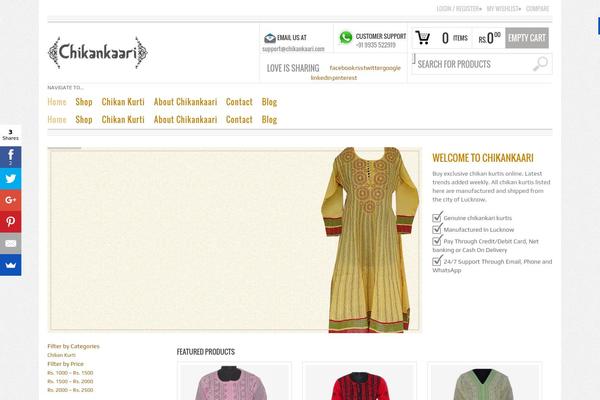
Task: Filter price Rs. 1000 – Rs. 1500
Action: pos(70,373)
